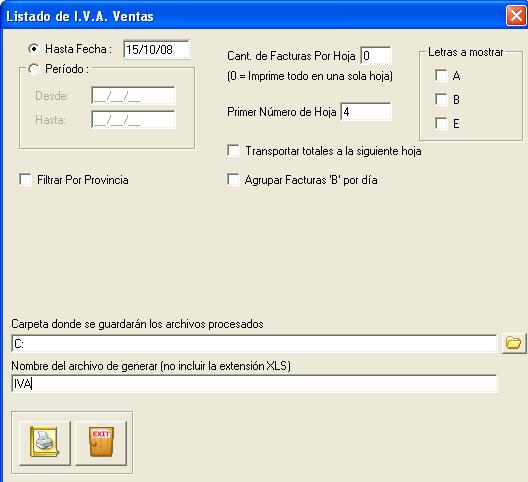Click the Cant. de Facturas Por Hoja field
Viewport: 528px width, 482px height.
click(x=376, y=56)
